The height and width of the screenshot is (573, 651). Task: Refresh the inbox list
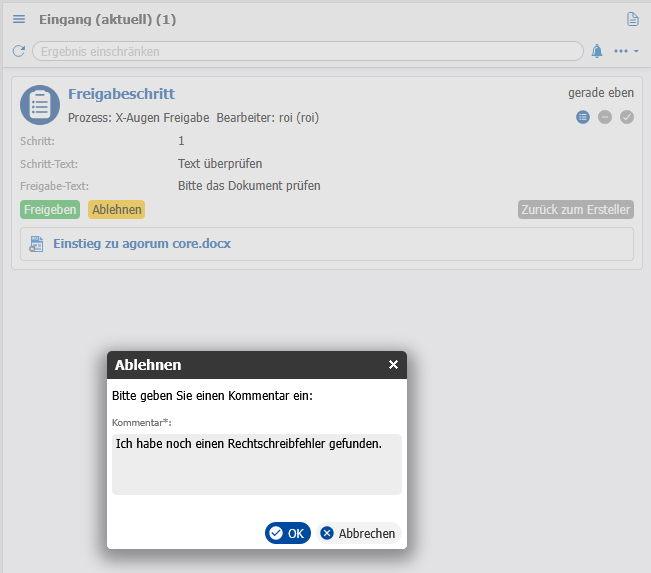[19, 51]
